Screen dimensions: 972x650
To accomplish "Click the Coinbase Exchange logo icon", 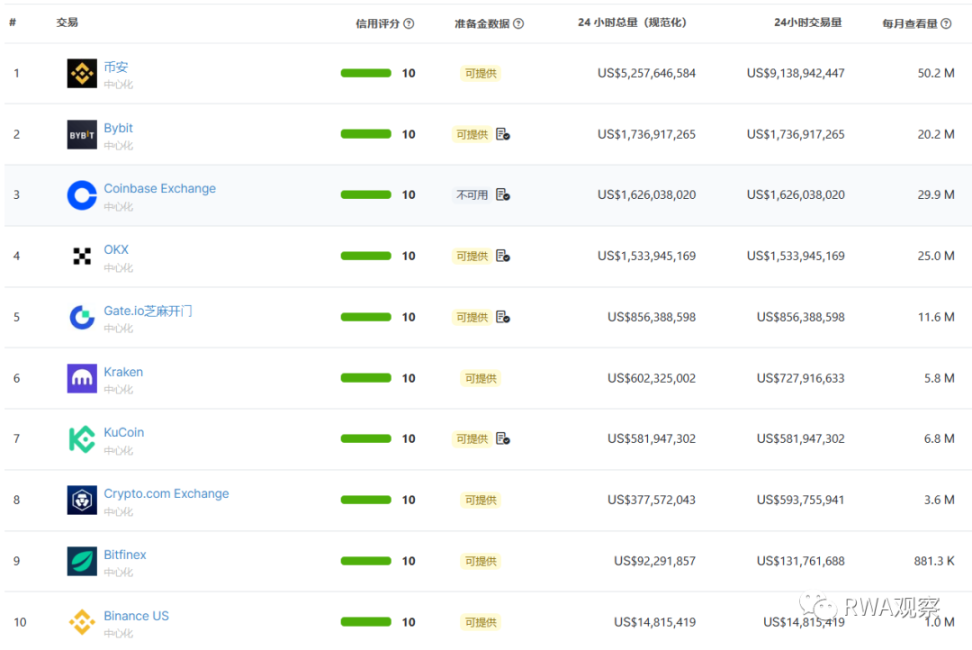I will click(82, 195).
